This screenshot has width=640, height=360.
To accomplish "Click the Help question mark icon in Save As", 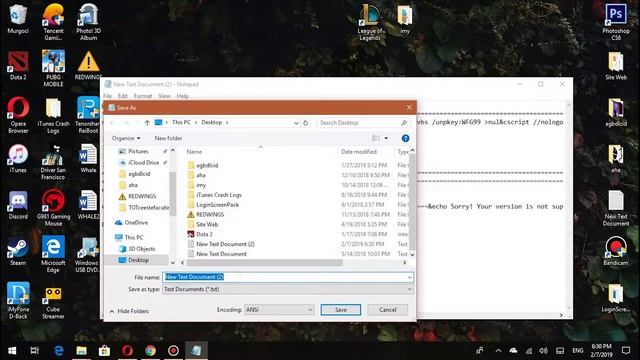I will [x=405, y=138].
